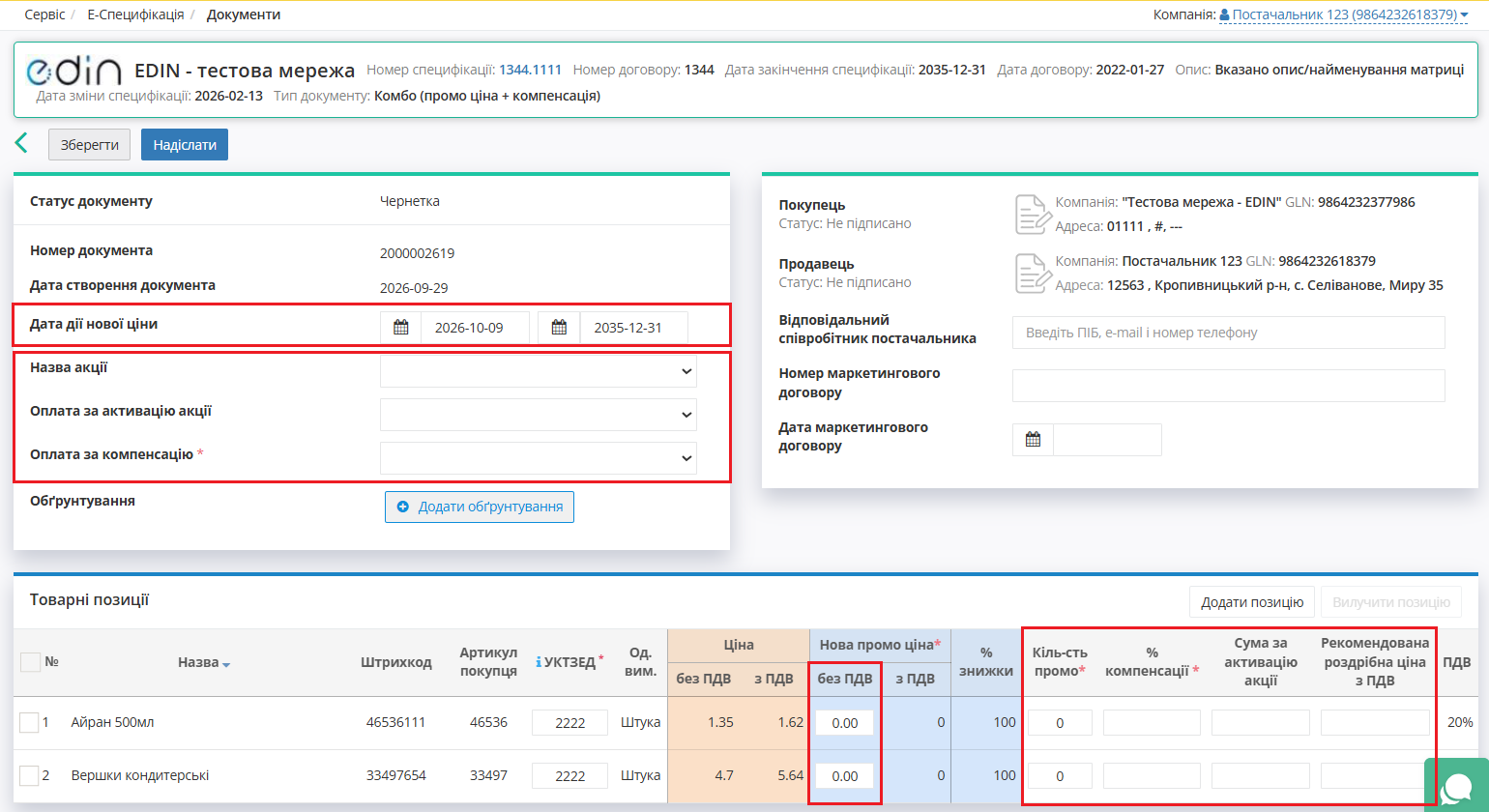
Task: Open the start date calendar icon
Action: [x=401, y=328]
